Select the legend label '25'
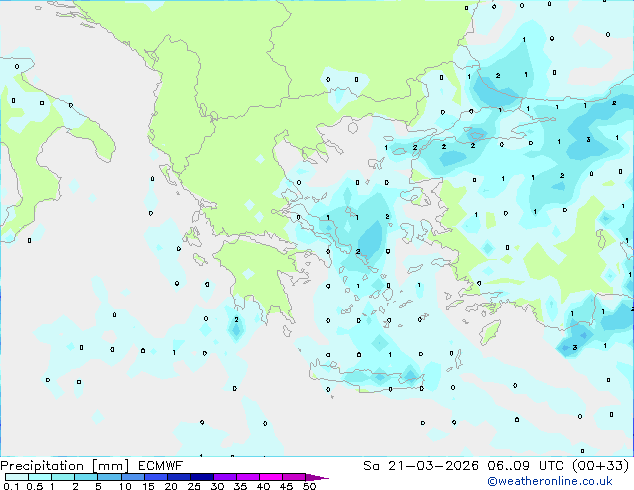The width and height of the screenshot is (634, 490). point(194,486)
